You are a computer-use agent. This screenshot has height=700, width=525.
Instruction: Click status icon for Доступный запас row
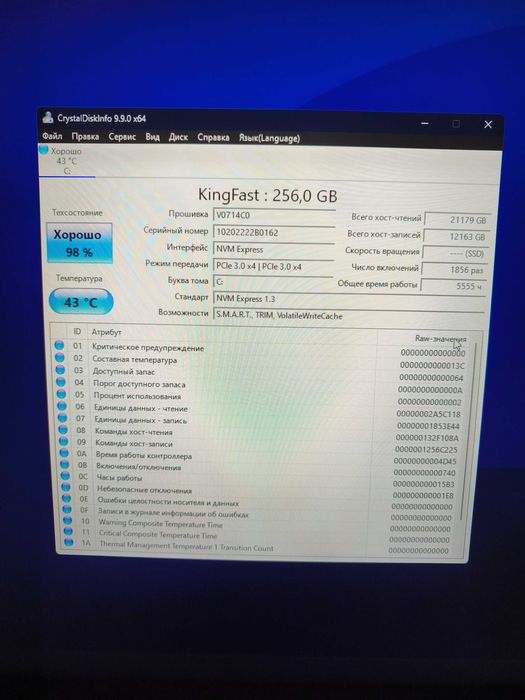tap(60, 370)
